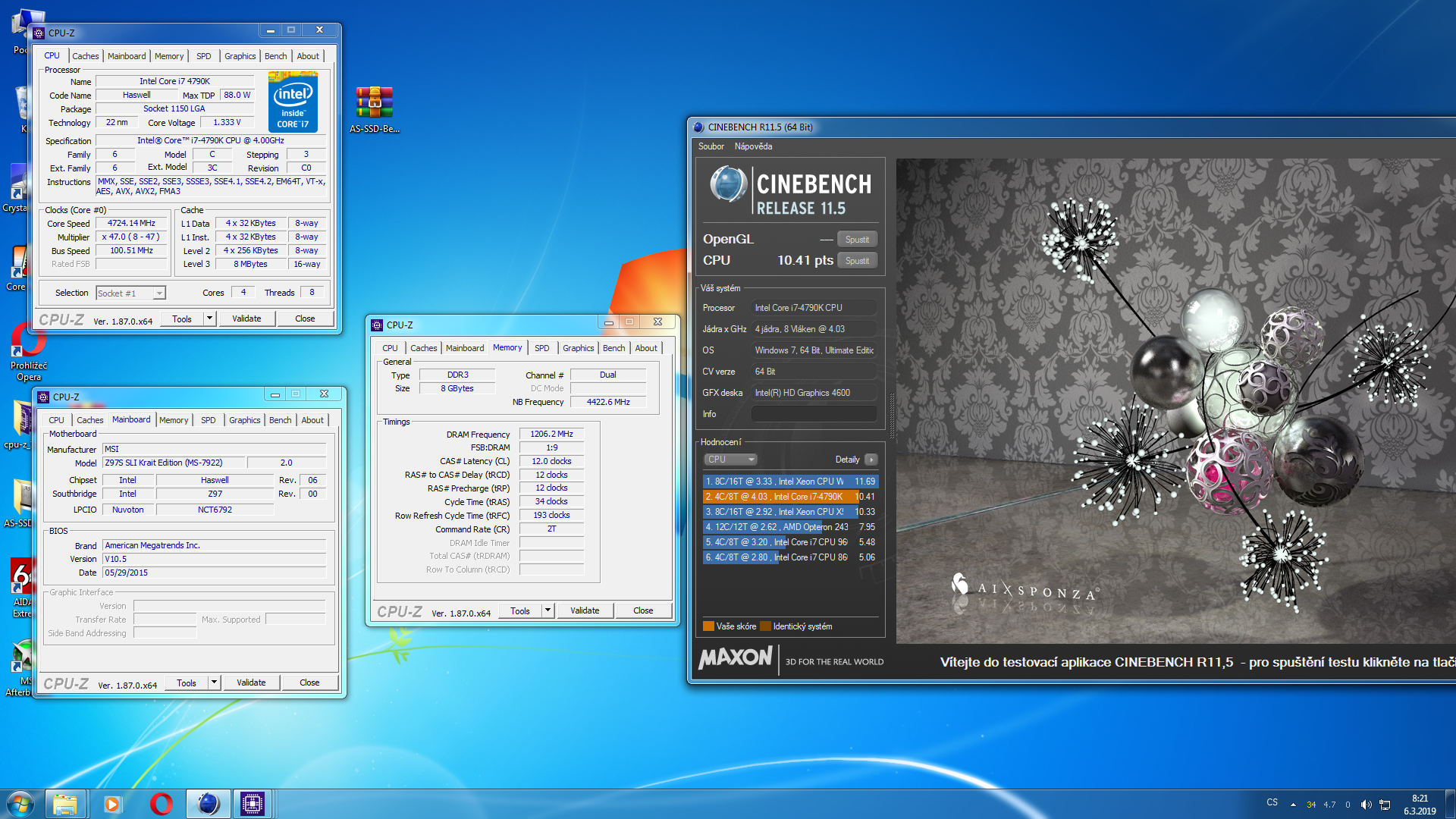Expand the Socket #1 selection combo box
This screenshot has width=1456, height=819.
pyautogui.click(x=130, y=293)
